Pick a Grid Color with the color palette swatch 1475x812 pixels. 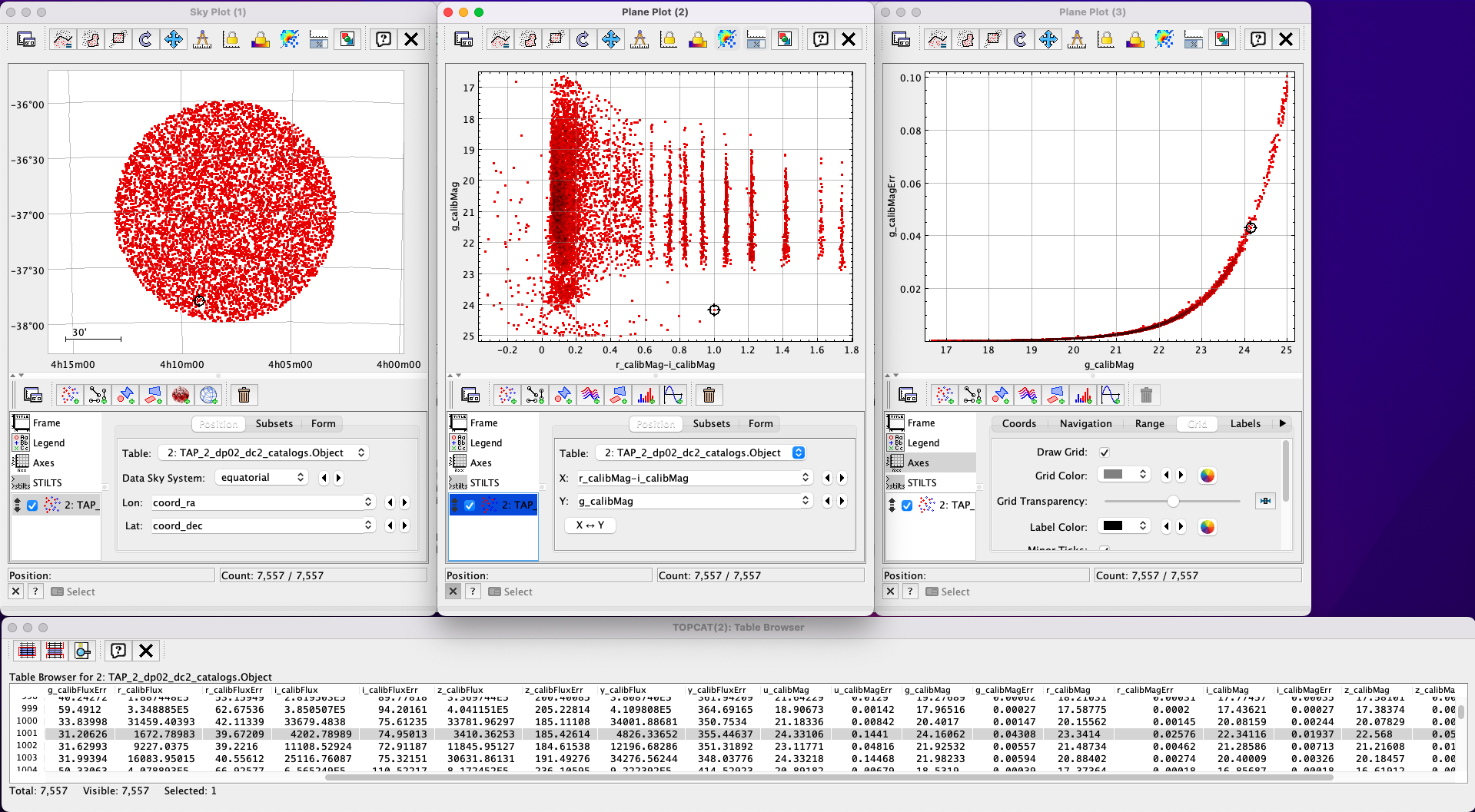[1207, 476]
